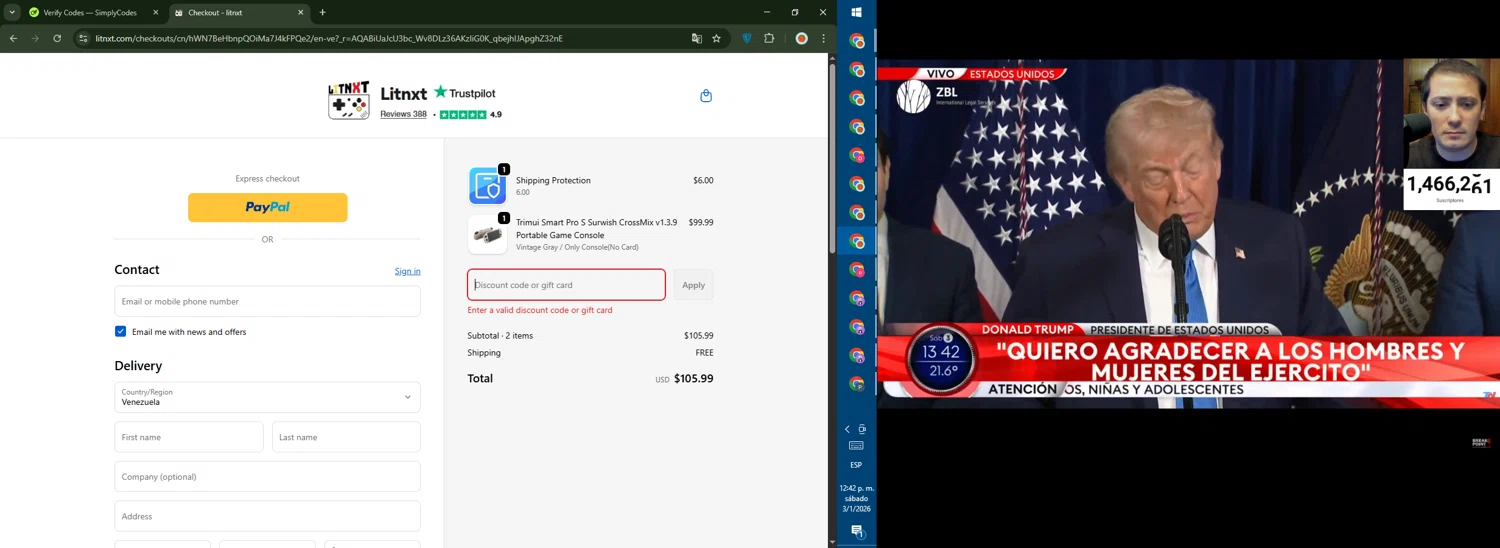The width and height of the screenshot is (1500, 548).
Task: Click the $6.00 shipping protection price
Action: click(703, 180)
